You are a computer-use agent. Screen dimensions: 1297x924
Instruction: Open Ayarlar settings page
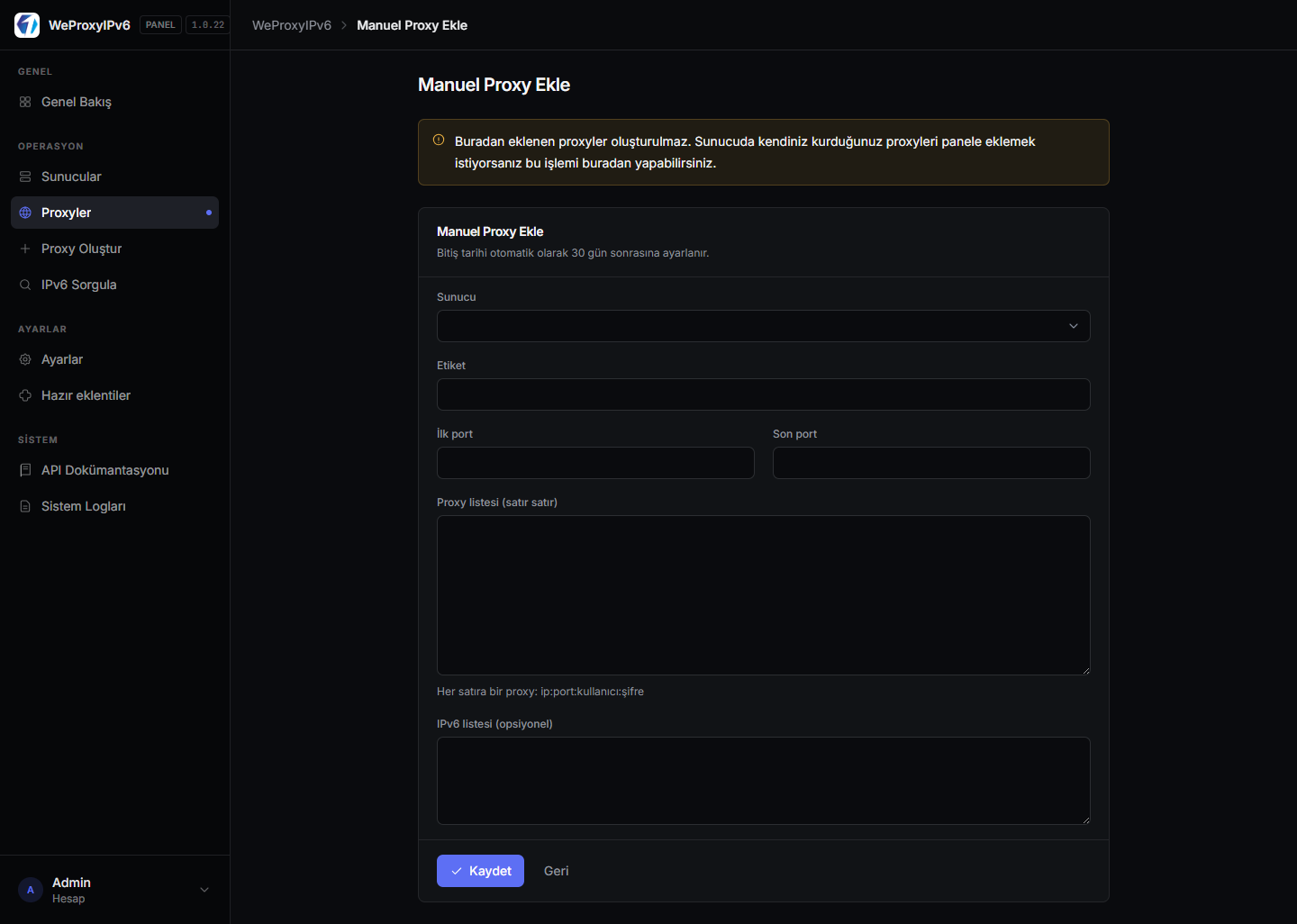coord(114,359)
